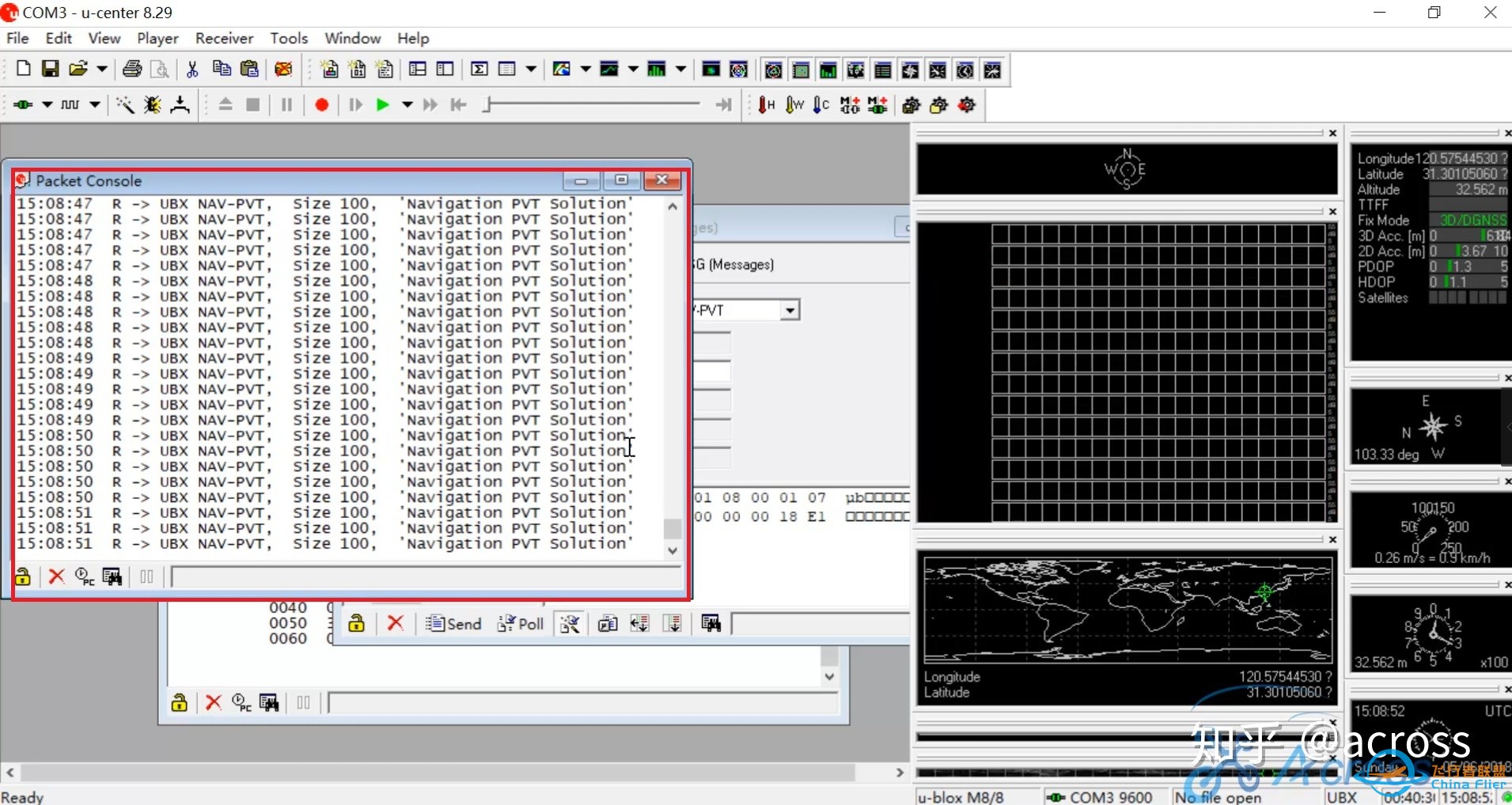Click the main horizontal scrollbar right arrow
Image resolution: width=1512 pixels, height=805 pixels.
[900, 773]
